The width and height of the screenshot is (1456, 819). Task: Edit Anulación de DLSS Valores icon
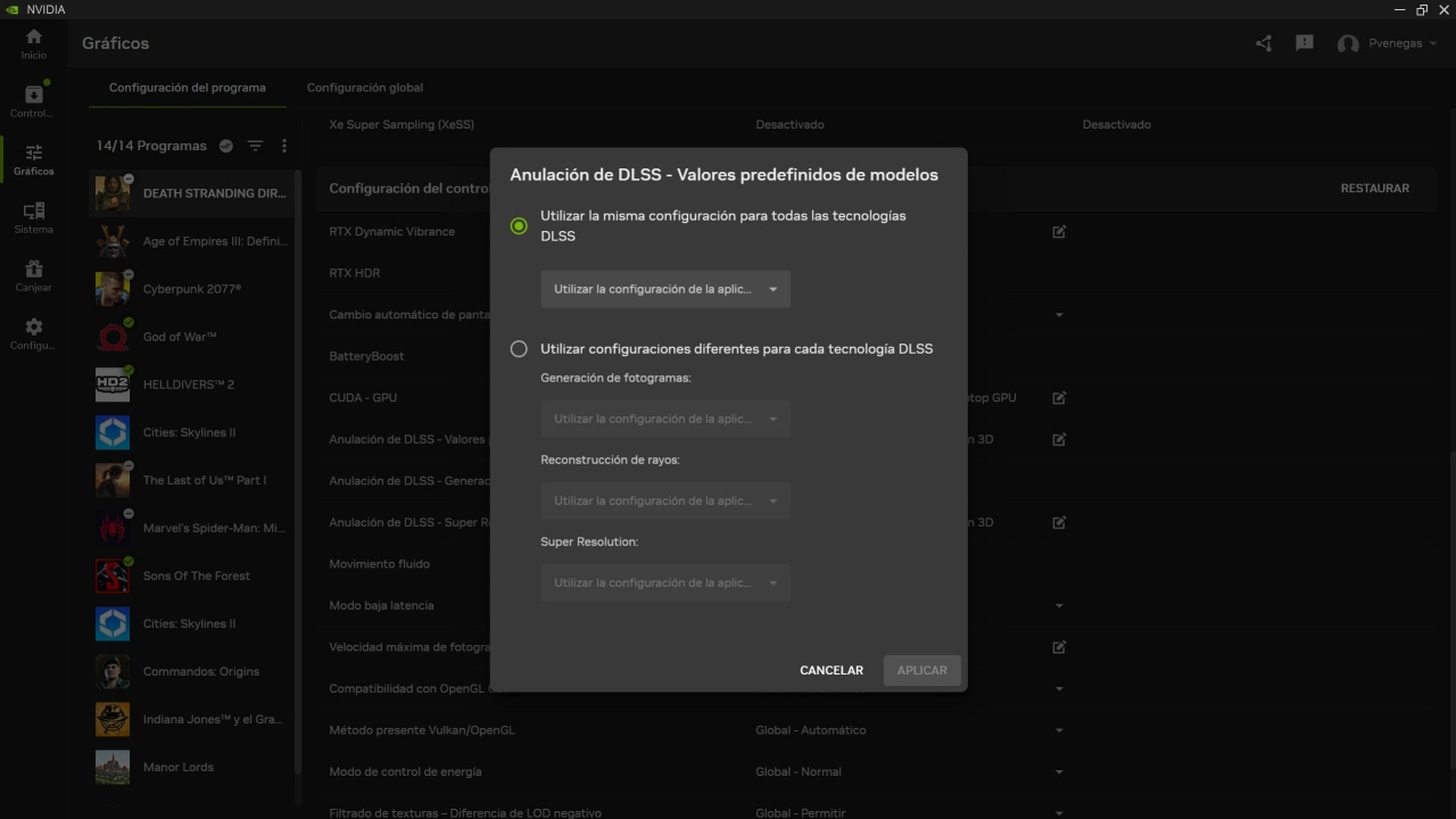1059,439
